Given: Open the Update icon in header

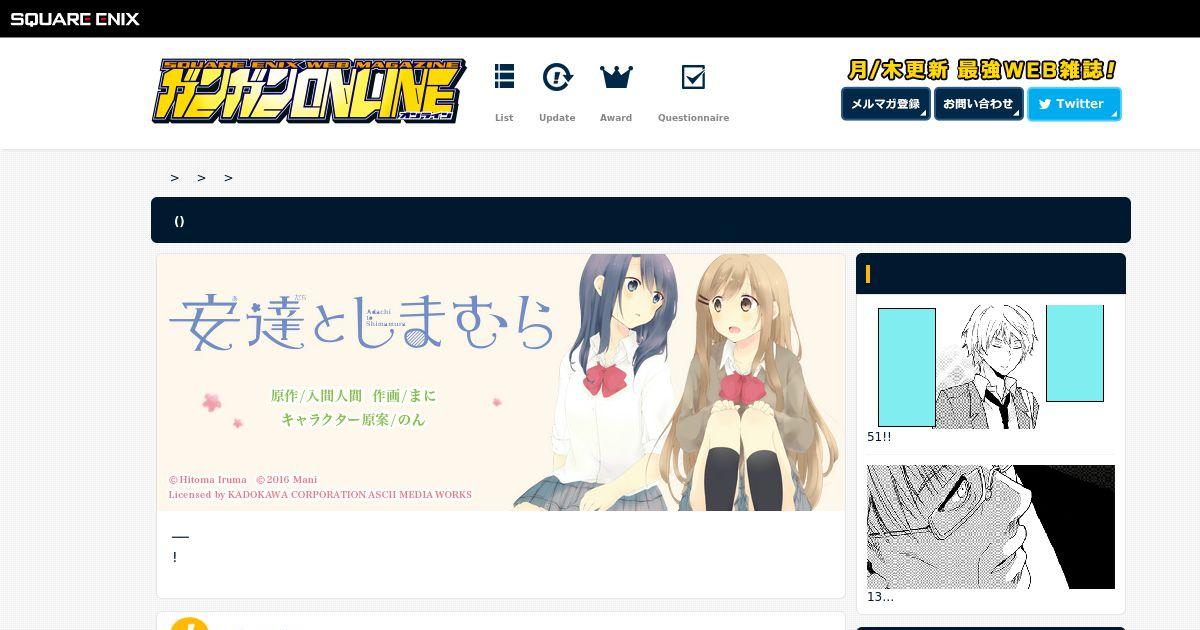Looking at the screenshot, I should pos(557,77).
